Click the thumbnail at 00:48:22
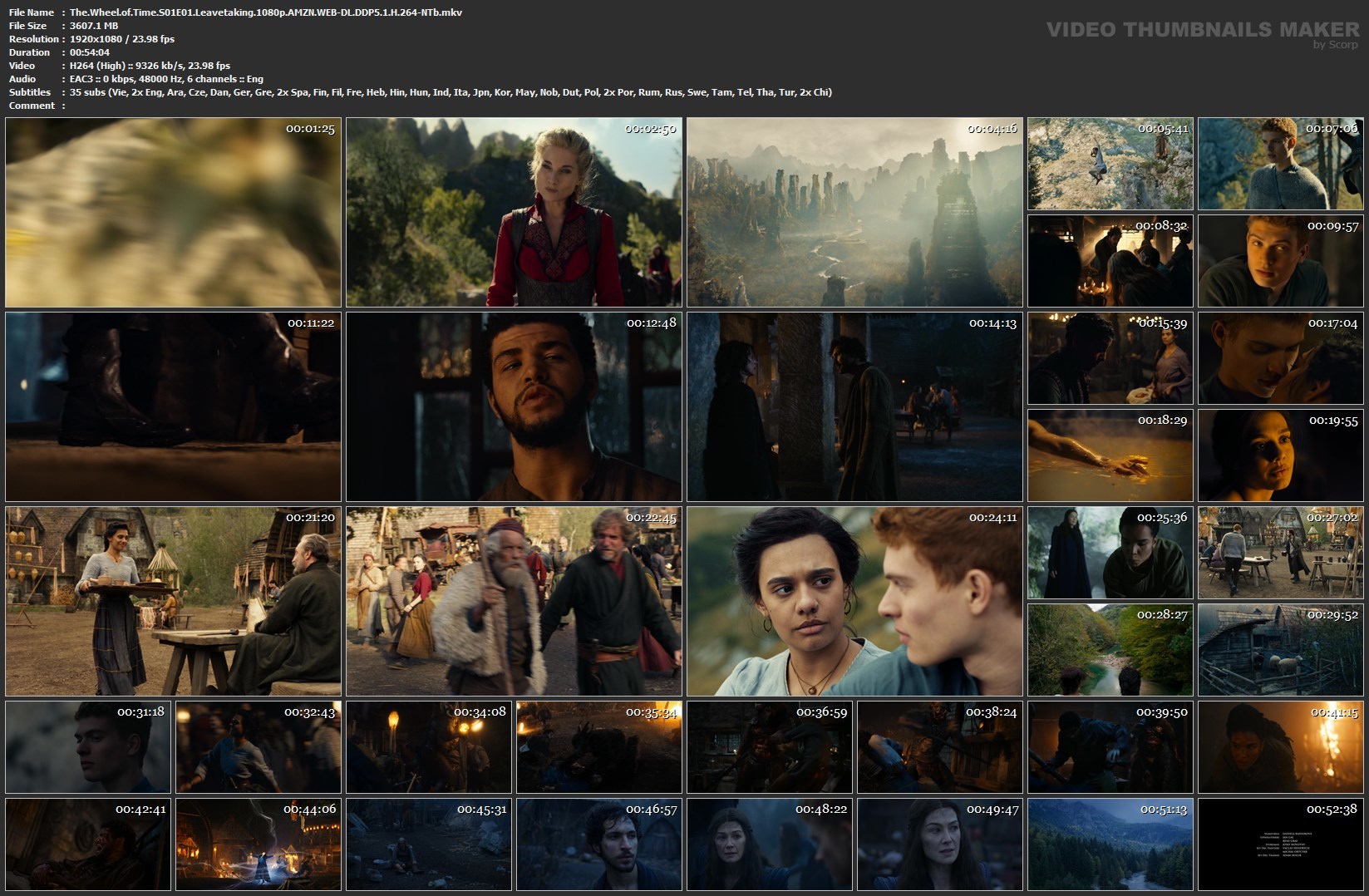Viewport: 1369px width, 896px height. (770, 844)
